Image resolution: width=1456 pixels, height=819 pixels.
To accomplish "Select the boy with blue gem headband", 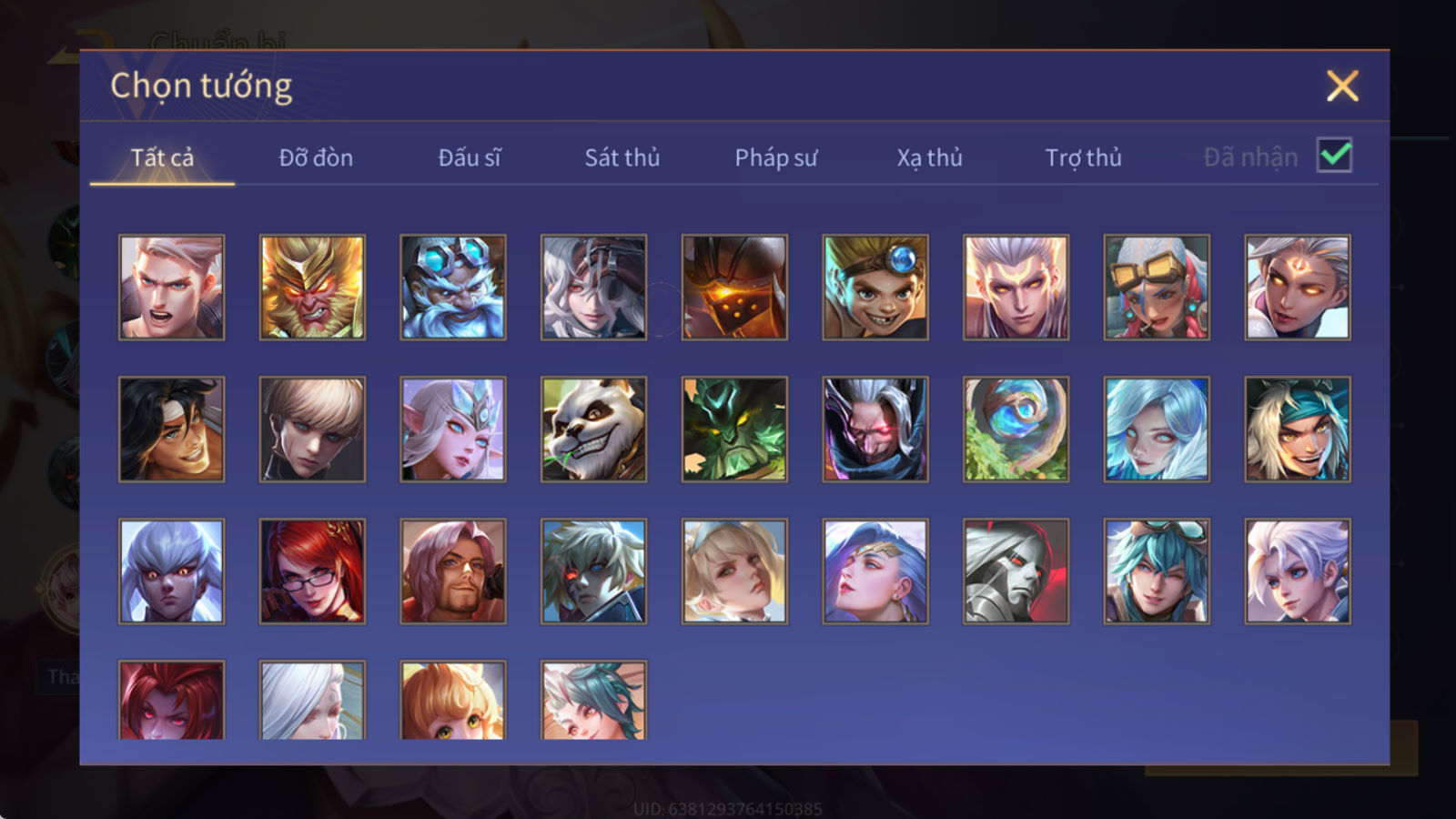I will pyautogui.click(x=875, y=288).
